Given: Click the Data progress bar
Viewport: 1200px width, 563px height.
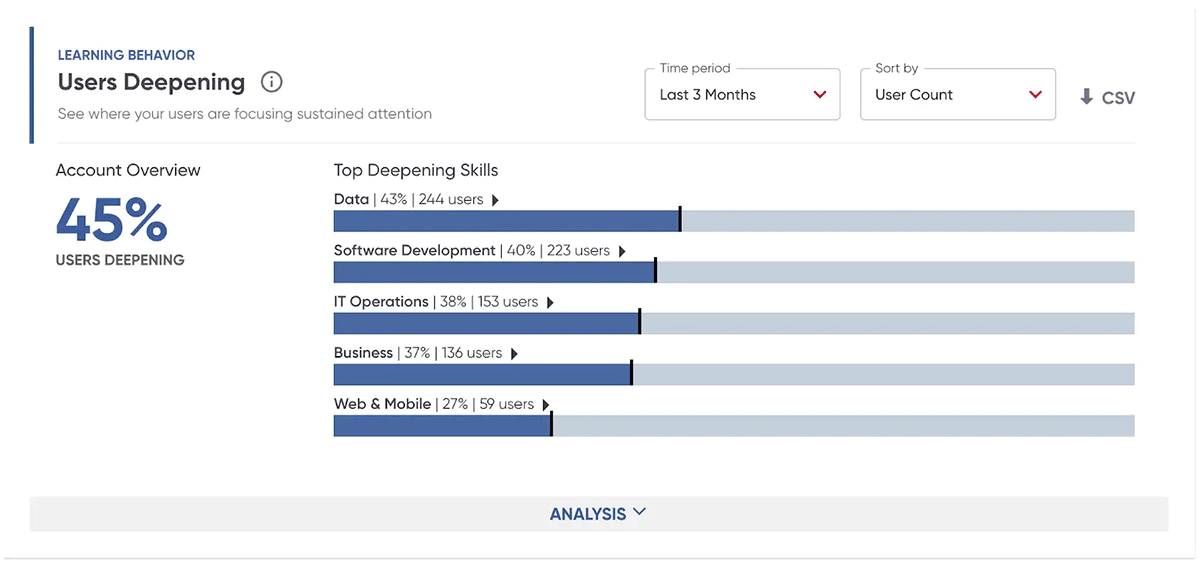Looking at the screenshot, I should pos(734,221).
